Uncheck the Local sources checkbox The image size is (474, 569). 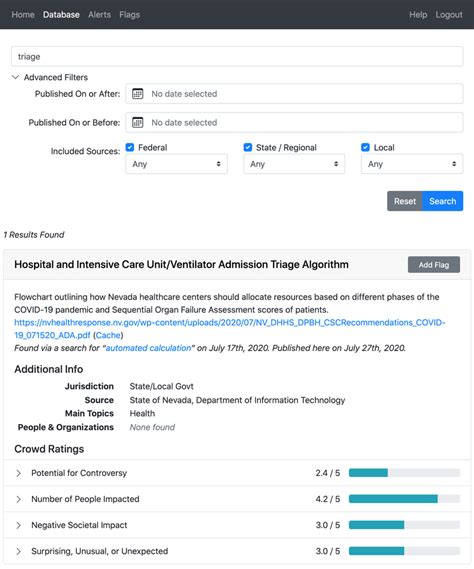click(x=365, y=147)
